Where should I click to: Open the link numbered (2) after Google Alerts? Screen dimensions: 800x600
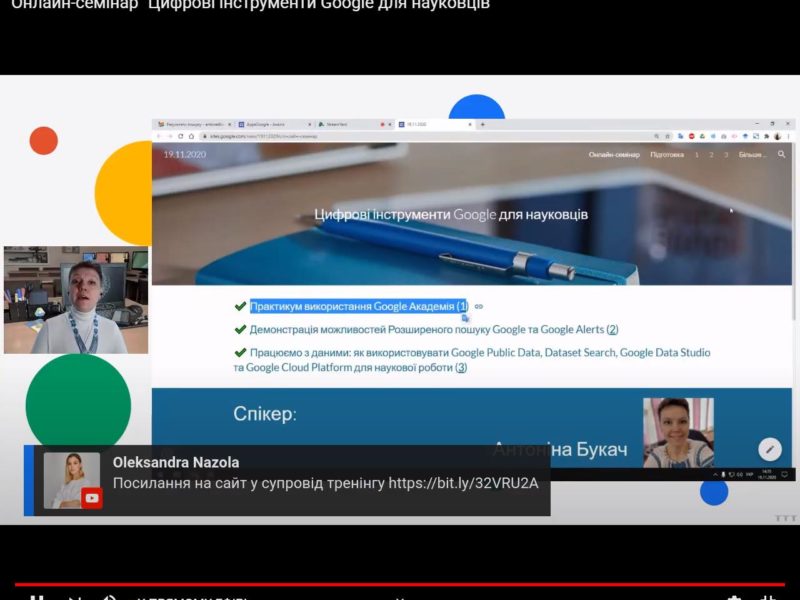tap(612, 330)
